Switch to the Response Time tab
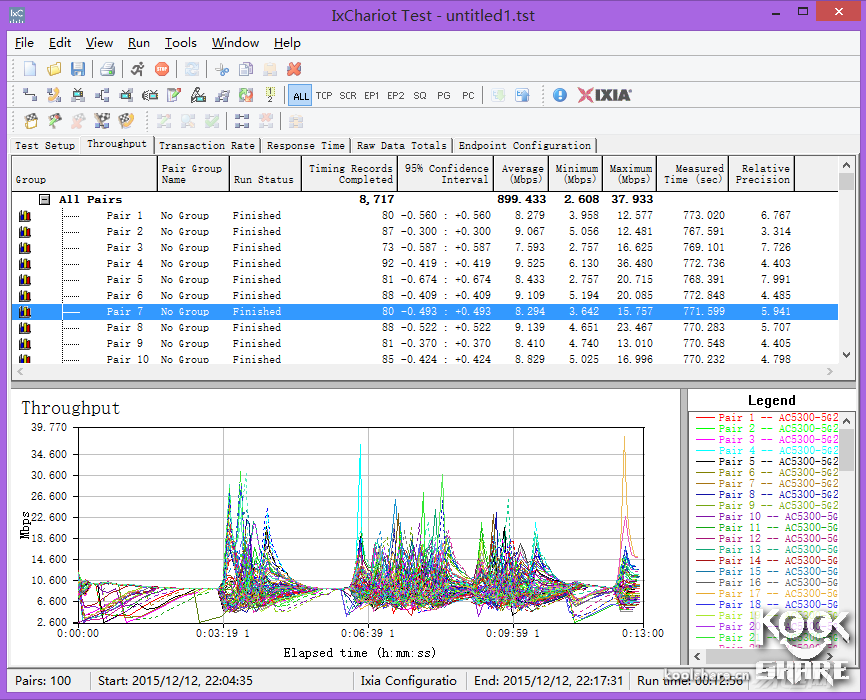Screen dimensions: 866x700 point(306,145)
